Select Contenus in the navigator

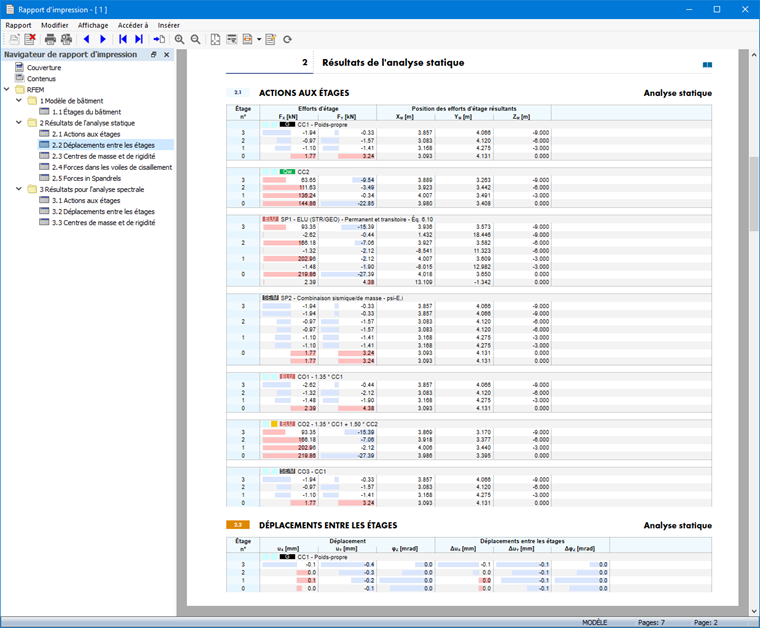click(x=41, y=78)
